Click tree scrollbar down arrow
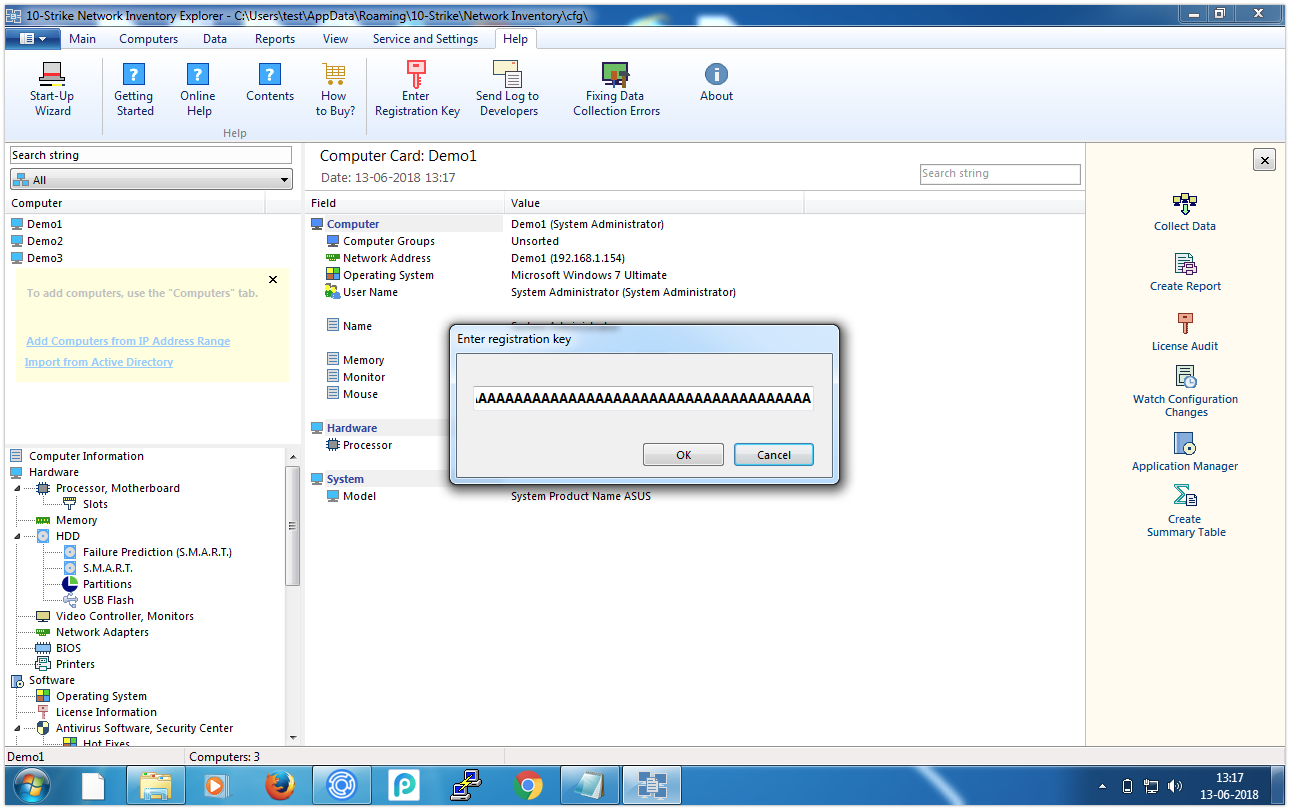1290x810 pixels. click(x=293, y=736)
